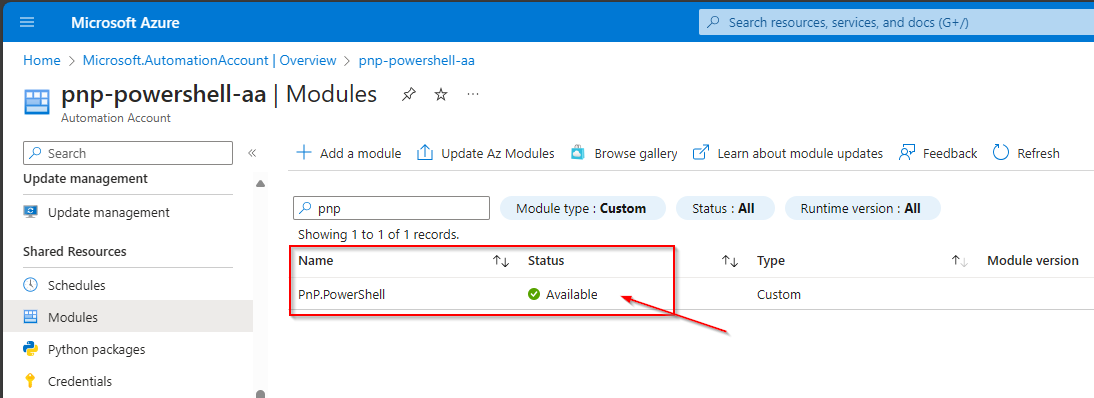Click the green Available status checkmark icon
This screenshot has height=398, width=1094.
tap(534, 295)
